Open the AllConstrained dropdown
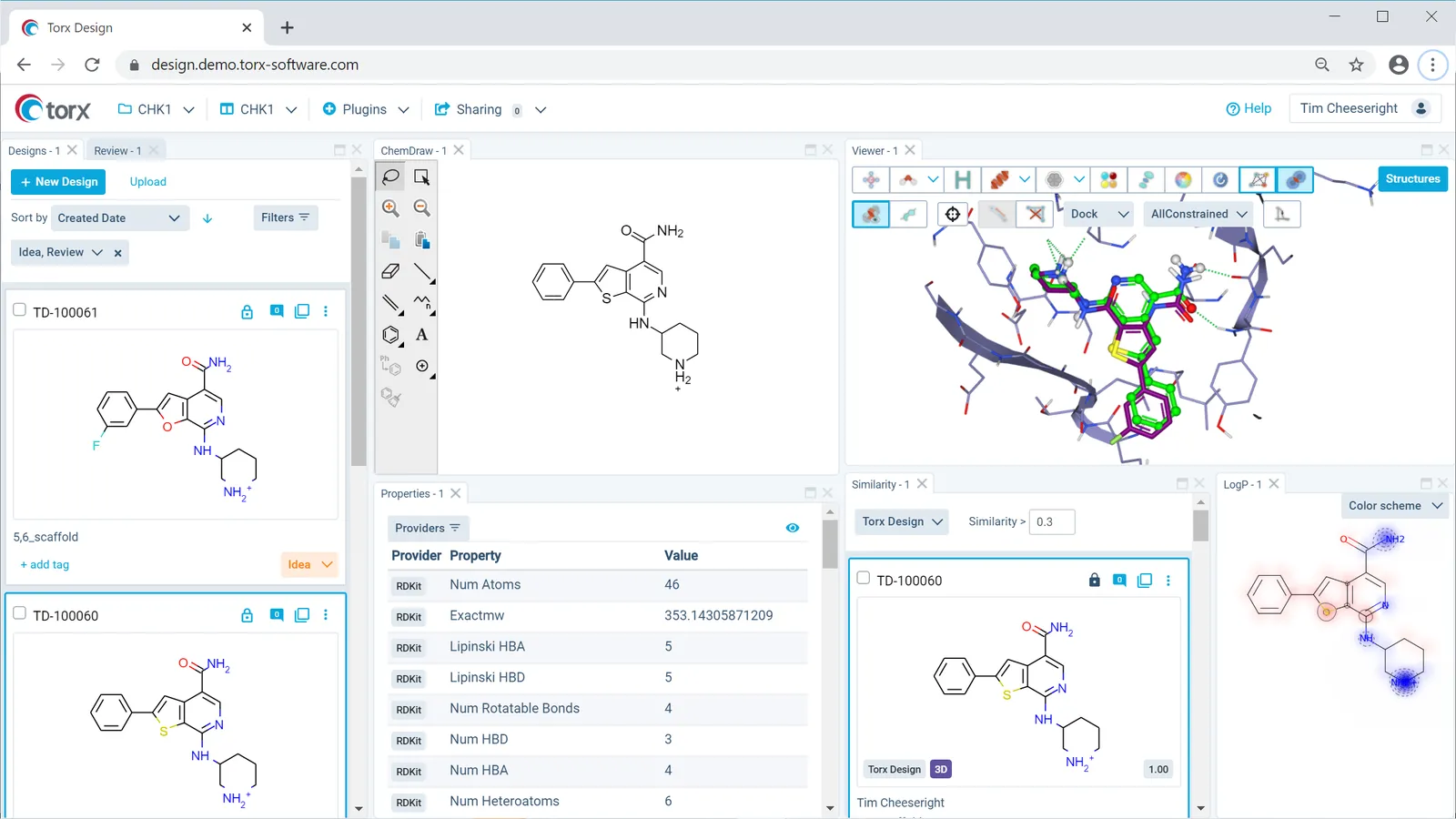Viewport: 1456px width, 819px height. click(1198, 214)
